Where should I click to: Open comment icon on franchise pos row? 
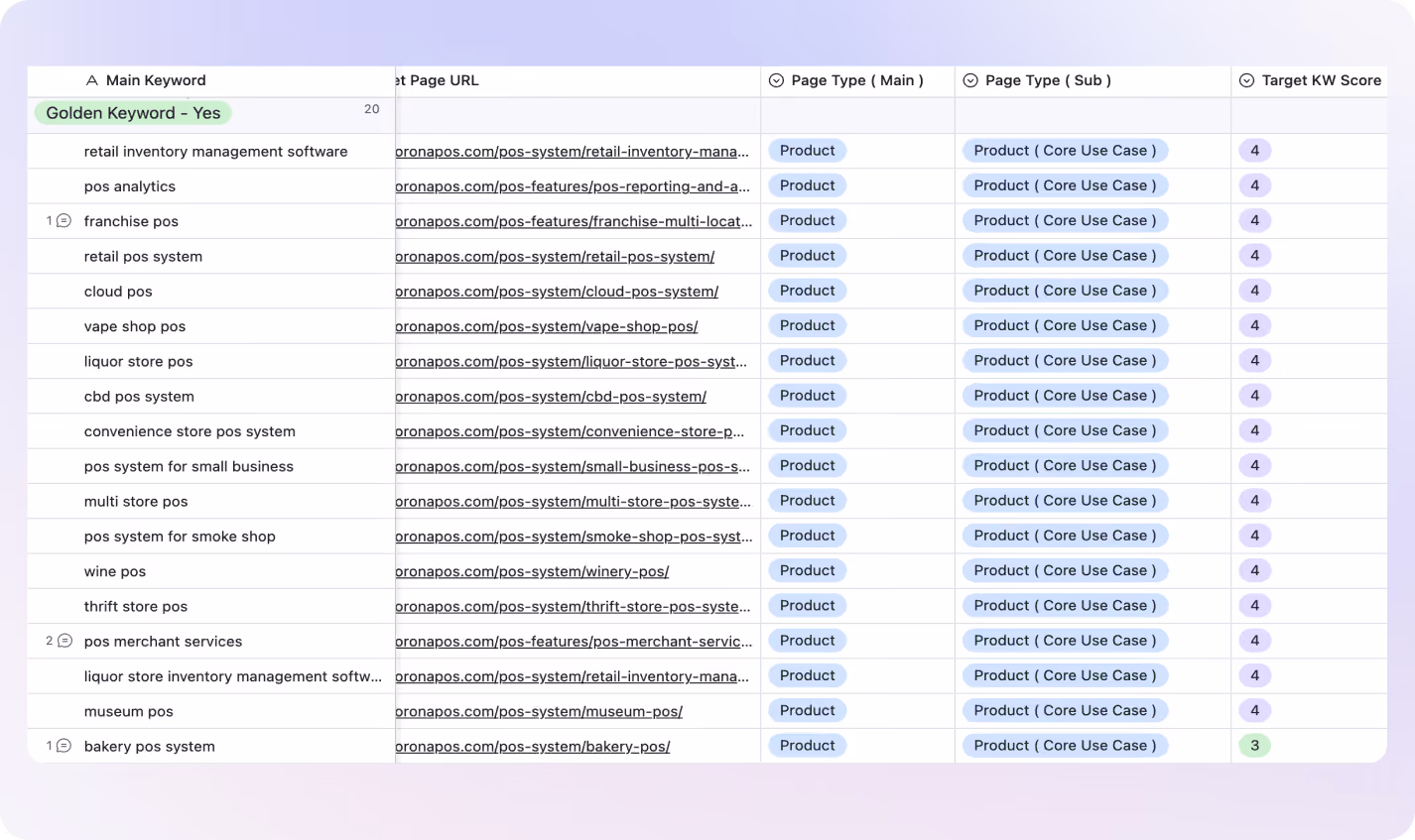coord(64,221)
